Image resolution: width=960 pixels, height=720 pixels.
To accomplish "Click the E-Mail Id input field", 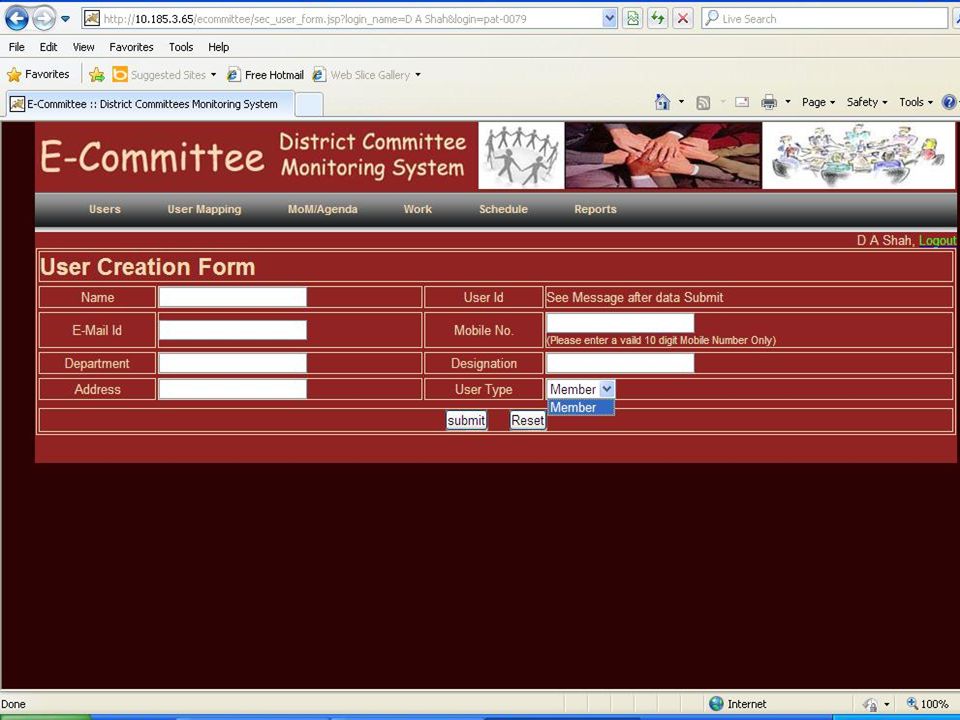I will [x=233, y=330].
